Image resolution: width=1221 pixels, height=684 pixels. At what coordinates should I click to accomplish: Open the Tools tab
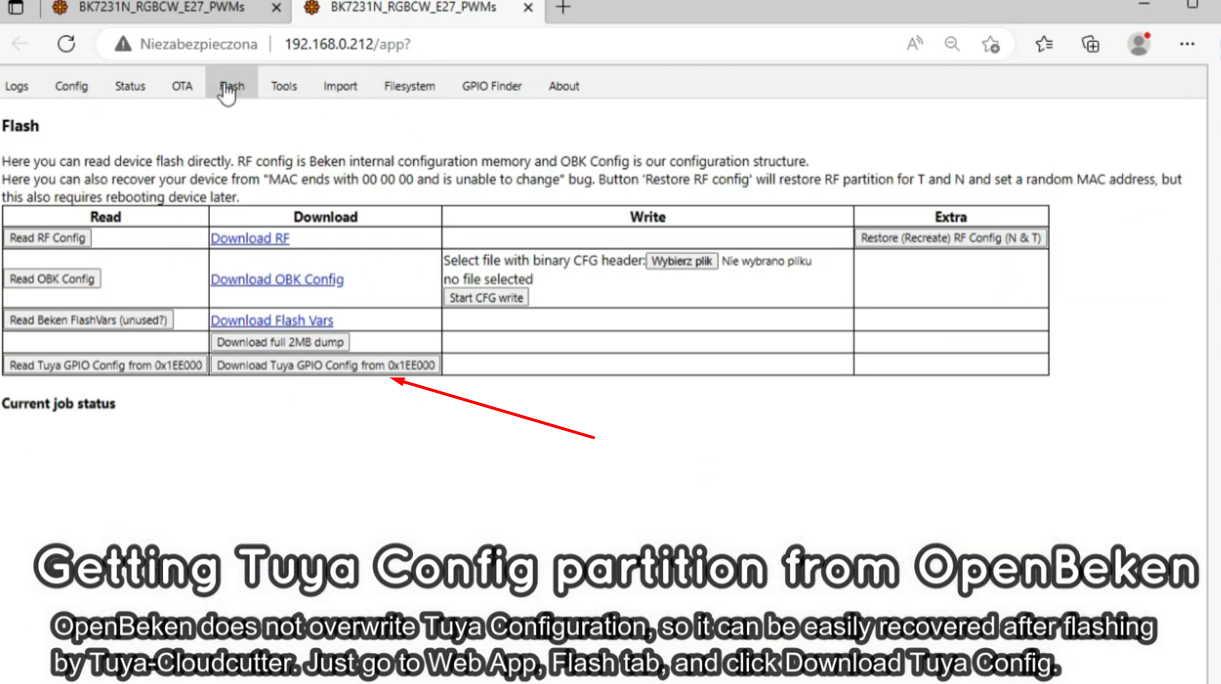coord(284,86)
